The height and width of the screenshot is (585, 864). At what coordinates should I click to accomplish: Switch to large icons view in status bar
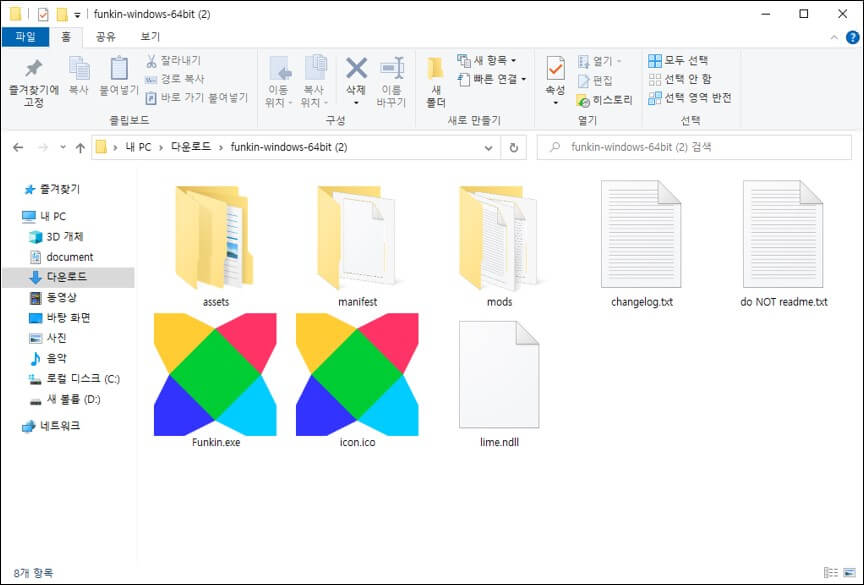(x=849, y=573)
